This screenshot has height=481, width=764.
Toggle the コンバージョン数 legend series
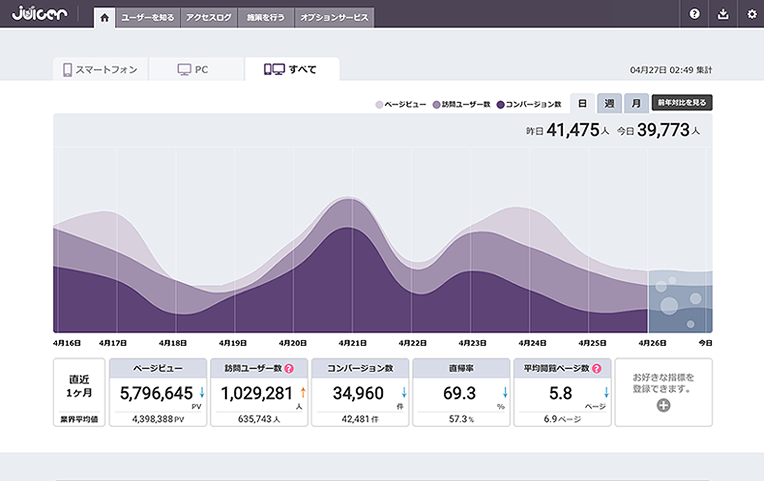(529, 104)
